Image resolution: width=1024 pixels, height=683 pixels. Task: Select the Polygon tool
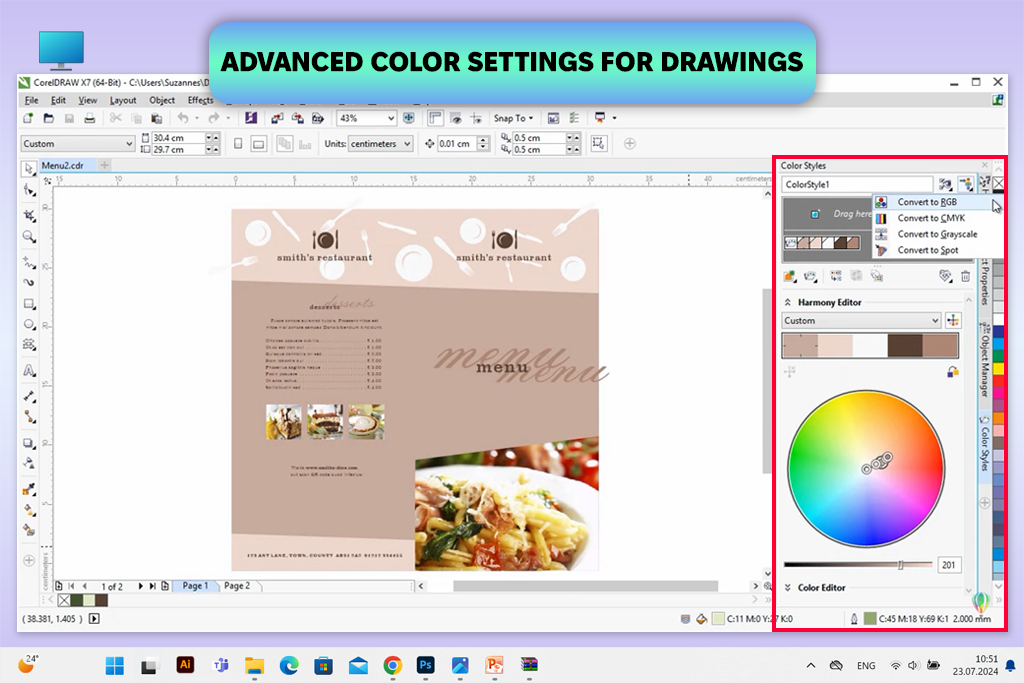pos(29,344)
